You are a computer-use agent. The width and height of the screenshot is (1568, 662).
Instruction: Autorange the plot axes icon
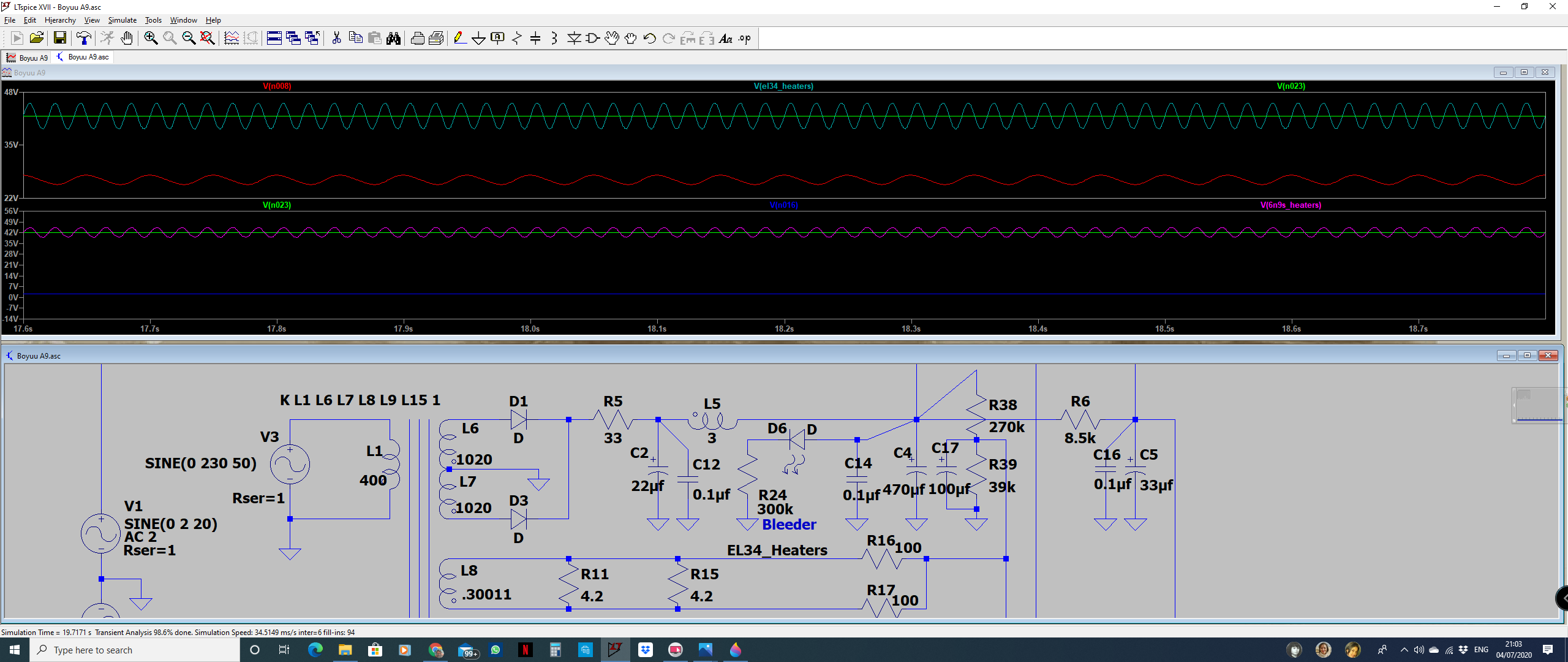pyautogui.click(x=232, y=38)
